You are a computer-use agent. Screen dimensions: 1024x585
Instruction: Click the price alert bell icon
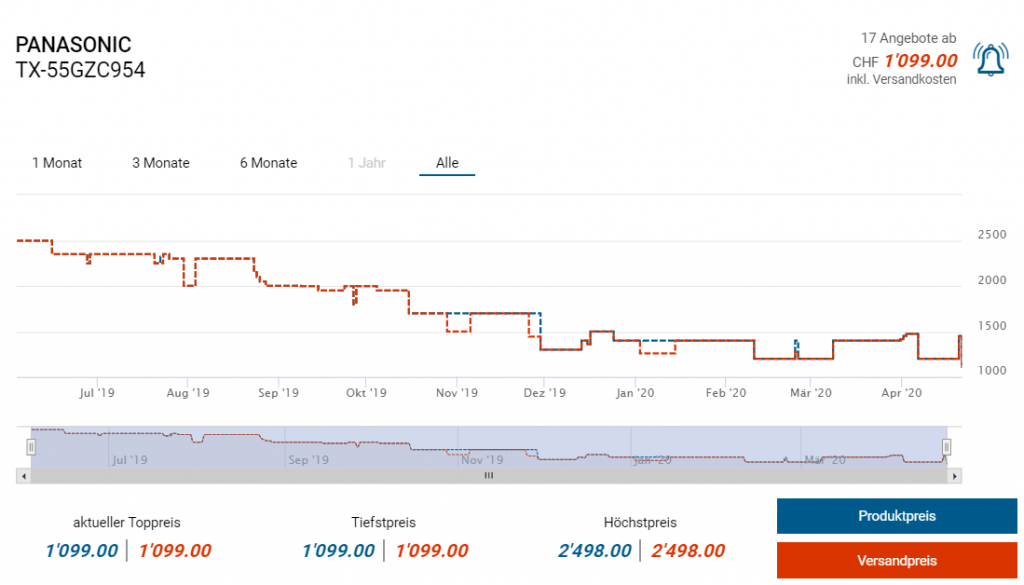[x=990, y=60]
